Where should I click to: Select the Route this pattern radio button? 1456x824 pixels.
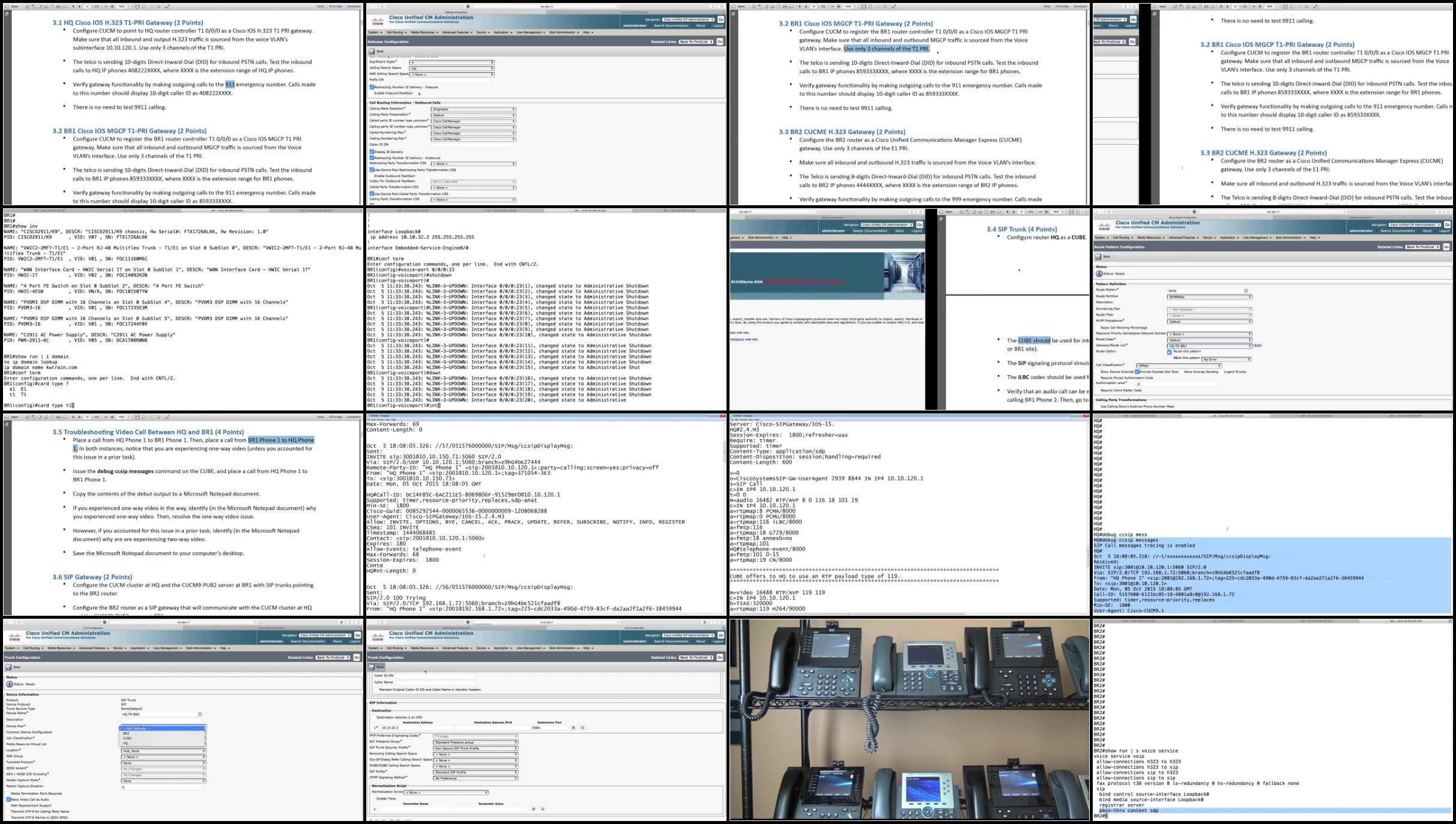(x=1169, y=352)
